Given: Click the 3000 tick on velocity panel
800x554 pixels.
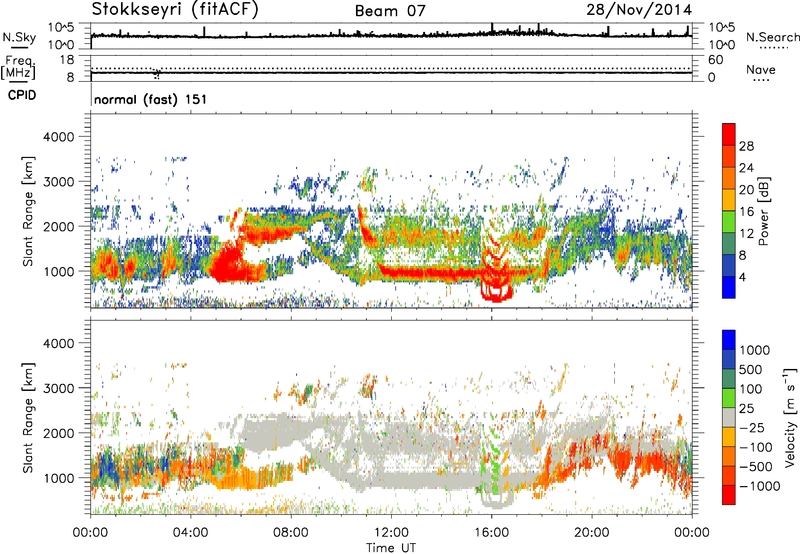Looking at the screenshot, I should tap(58, 388).
